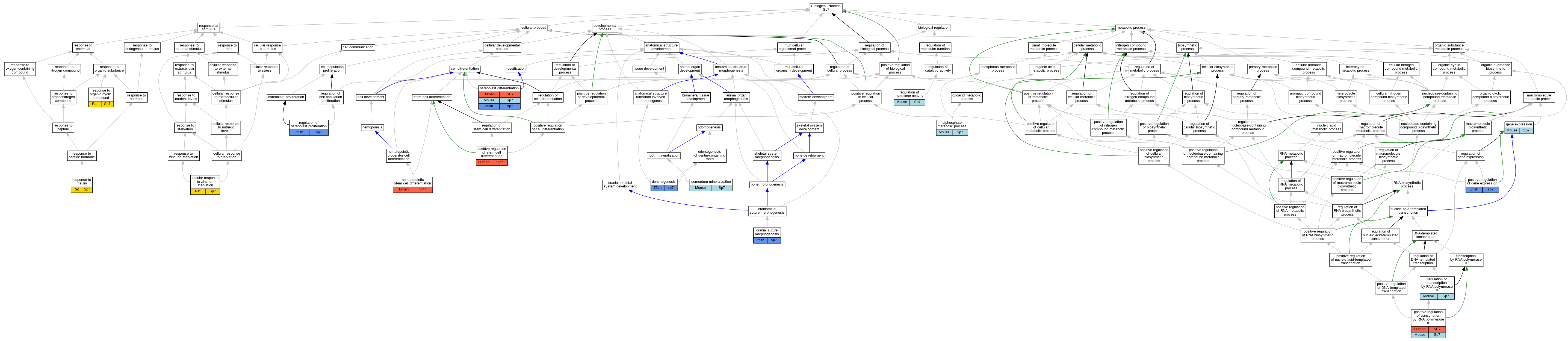1568x341 pixels.
Task: Click the 'nucleic acid-templated transcription' node
Action: tap(1408, 211)
